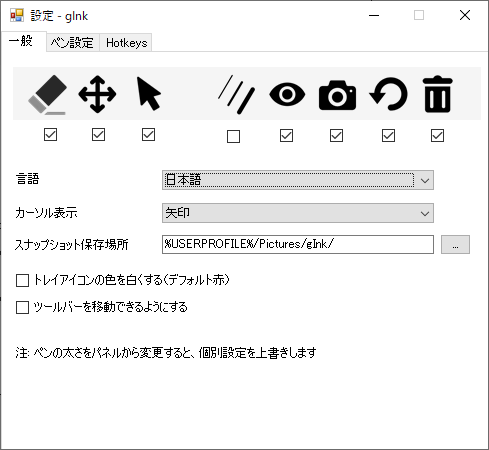
Task: Click the browse (...) button for the snapshot folder
Action: coord(455,245)
